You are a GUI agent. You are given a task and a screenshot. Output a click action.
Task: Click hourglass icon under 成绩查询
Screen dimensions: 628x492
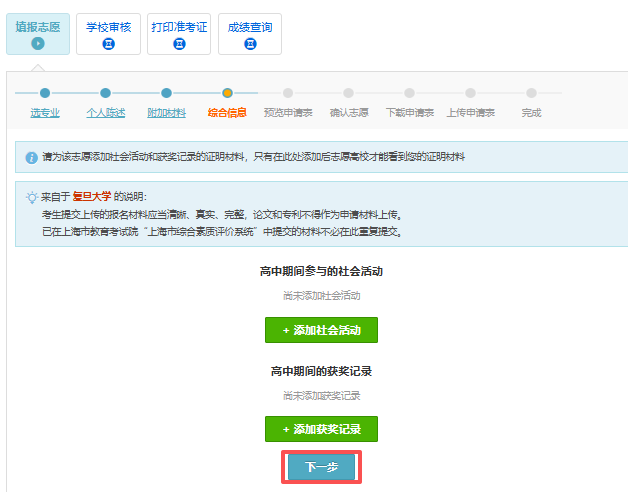click(250, 43)
